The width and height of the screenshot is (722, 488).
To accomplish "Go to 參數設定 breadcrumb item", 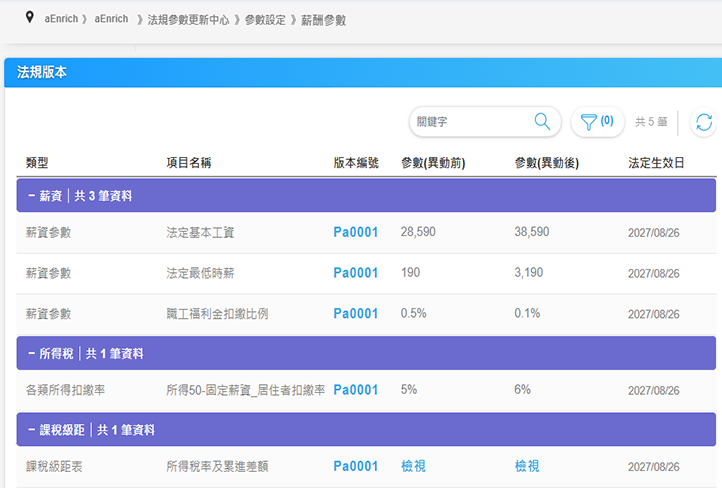I will pyautogui.click(x=265, y=19).
